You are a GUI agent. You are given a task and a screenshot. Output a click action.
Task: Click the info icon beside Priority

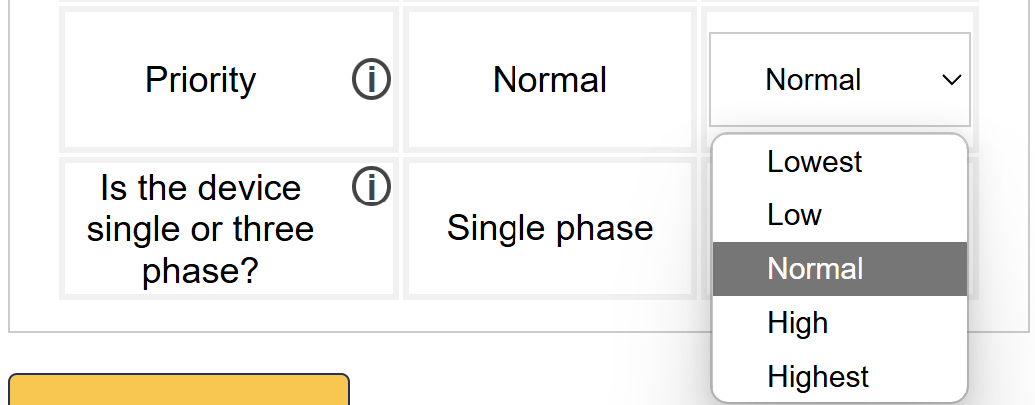tap(371, 80)
